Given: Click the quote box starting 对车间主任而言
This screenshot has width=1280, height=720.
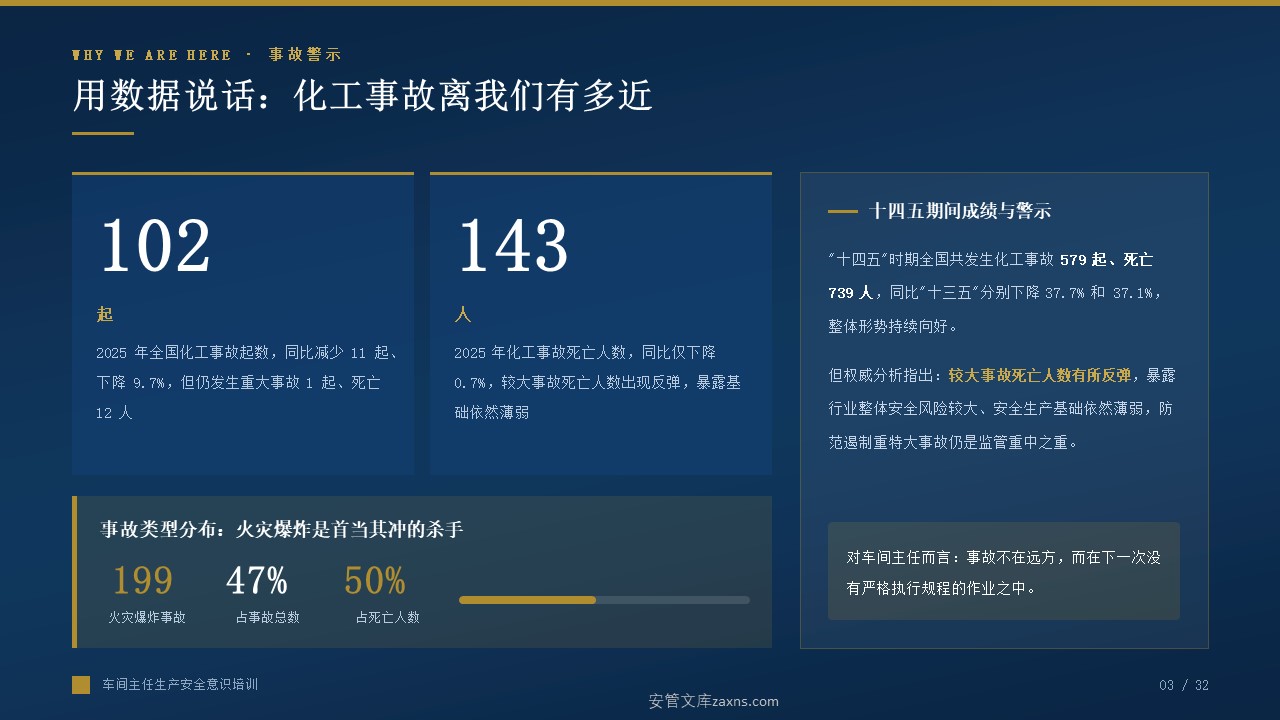Looking at the screenshot, I should pos(1004,571).
